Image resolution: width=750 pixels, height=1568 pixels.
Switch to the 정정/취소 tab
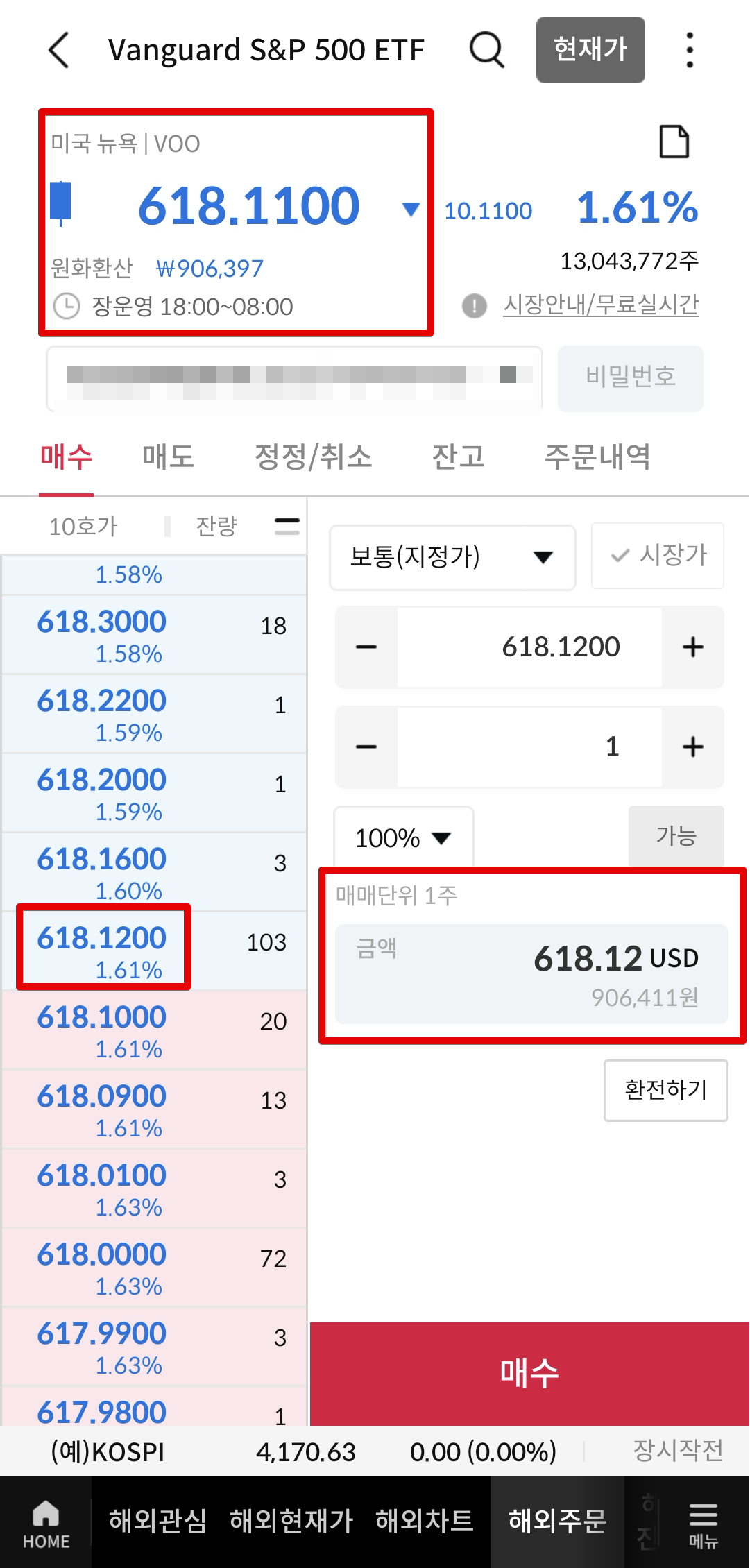[x=314, y=457]
